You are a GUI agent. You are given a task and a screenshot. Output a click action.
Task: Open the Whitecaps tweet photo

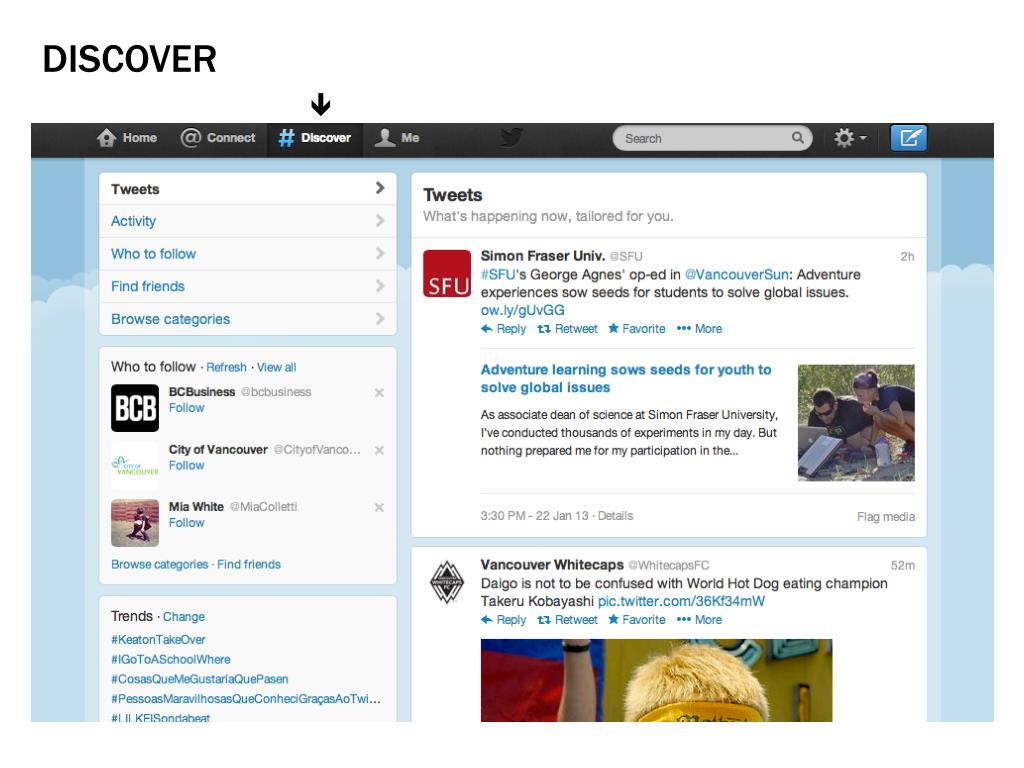[656, 680]
